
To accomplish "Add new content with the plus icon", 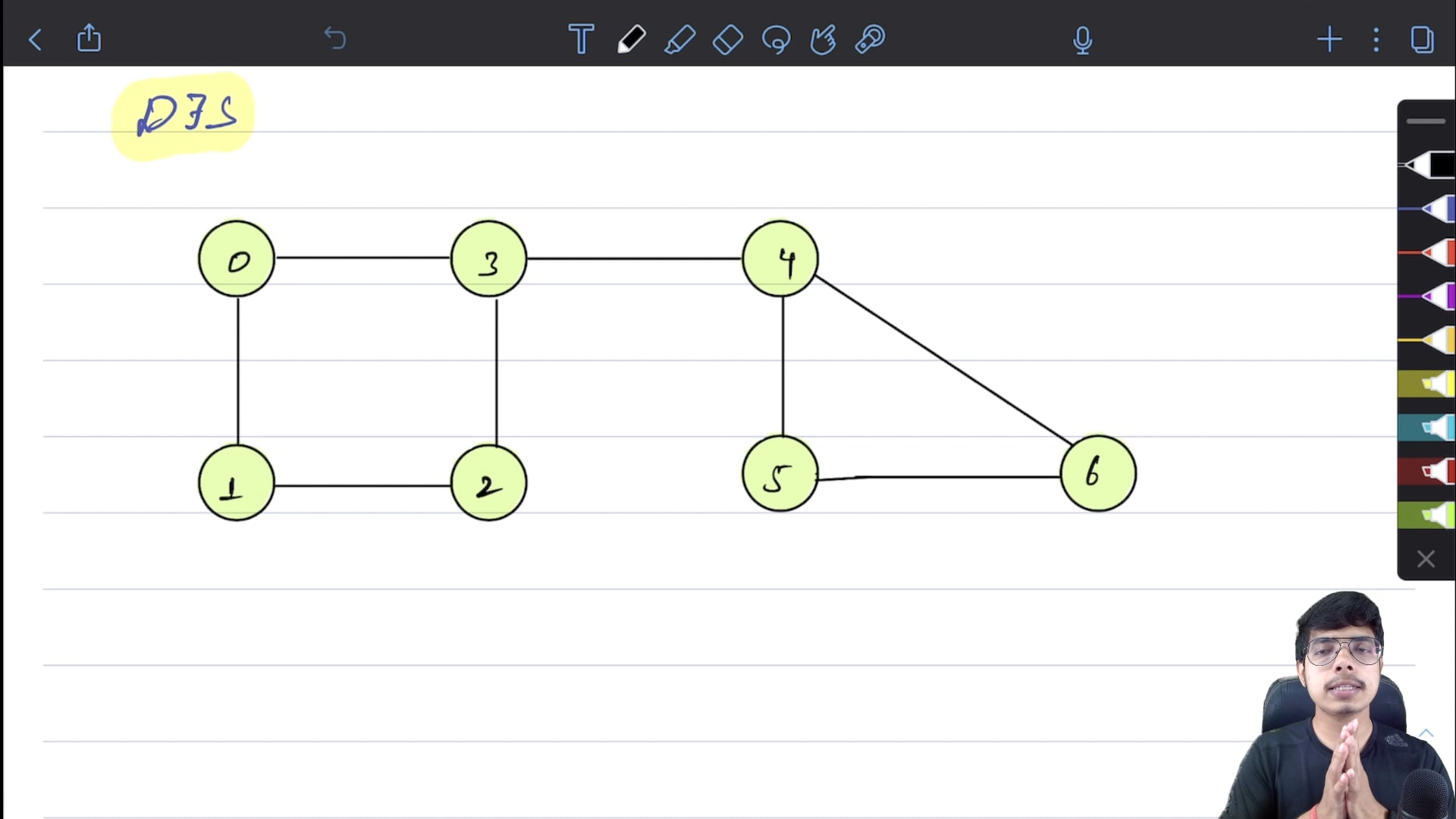I will (x=1329, y=39).
